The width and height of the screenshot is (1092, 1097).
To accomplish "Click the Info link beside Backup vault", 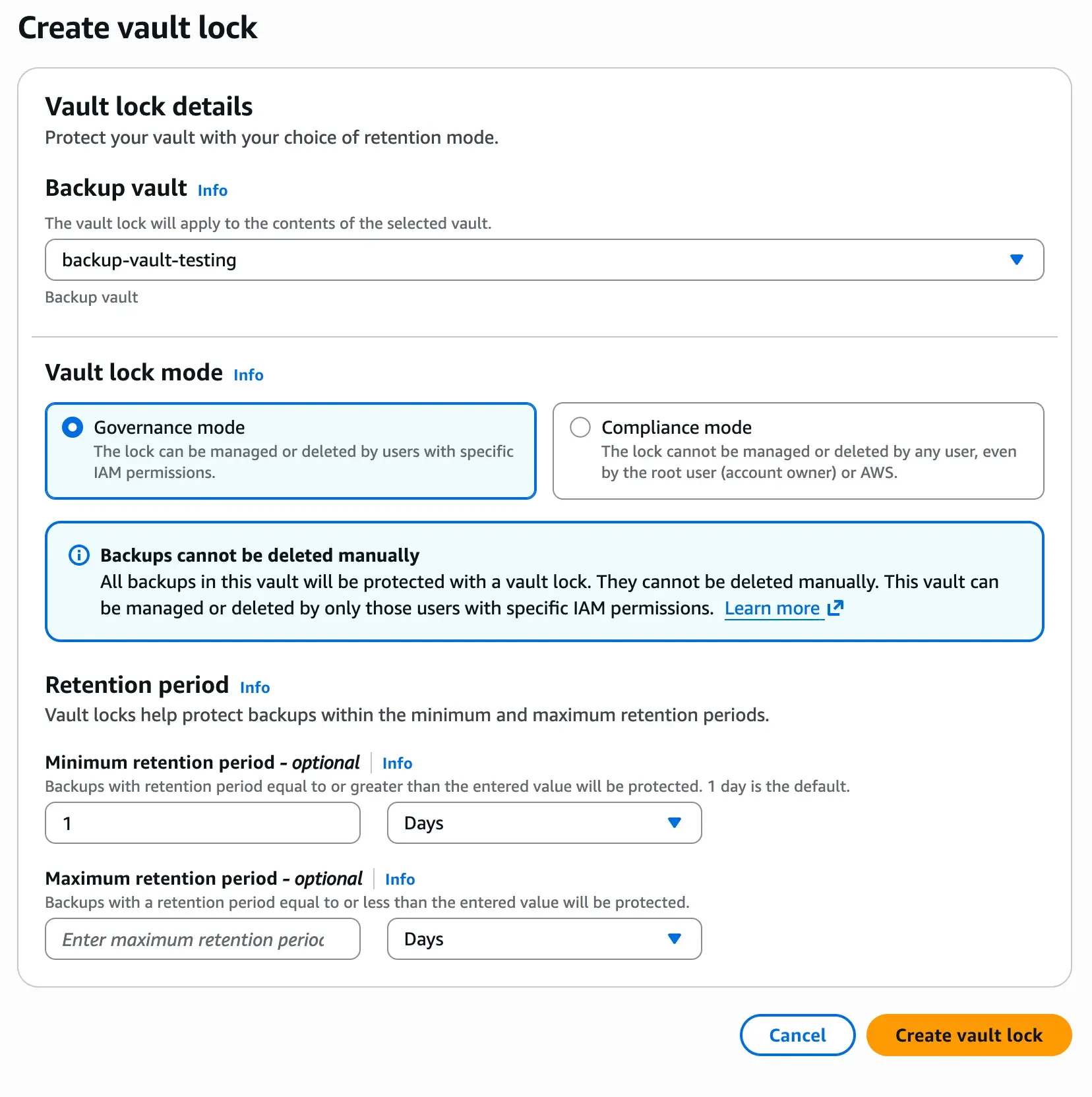I will pyautogui.click(x=212, y=191).
